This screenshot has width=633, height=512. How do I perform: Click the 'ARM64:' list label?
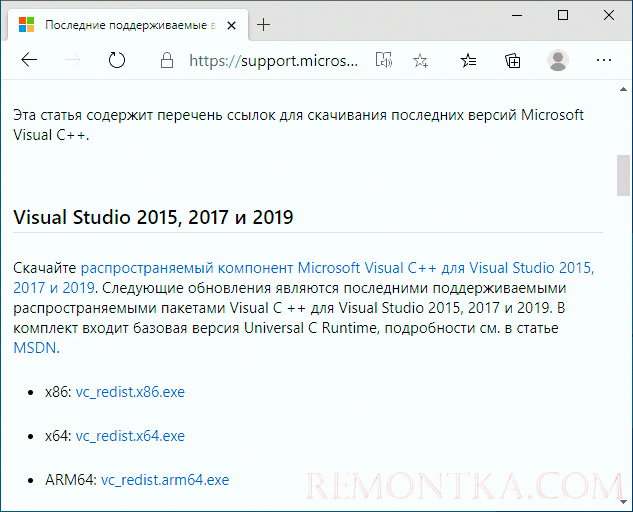pos(71,480)
